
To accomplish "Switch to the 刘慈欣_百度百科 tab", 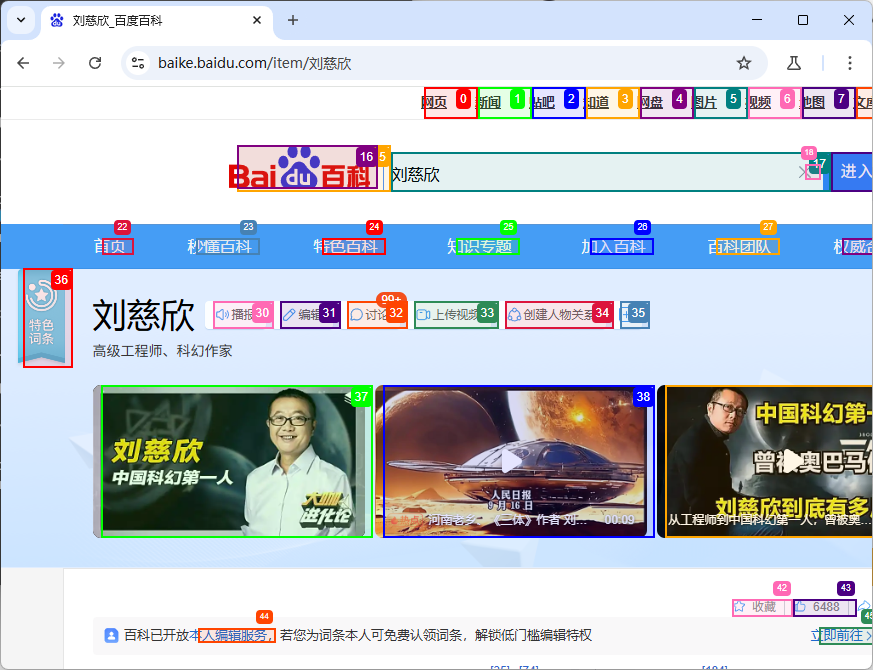I will pos(157,21).
